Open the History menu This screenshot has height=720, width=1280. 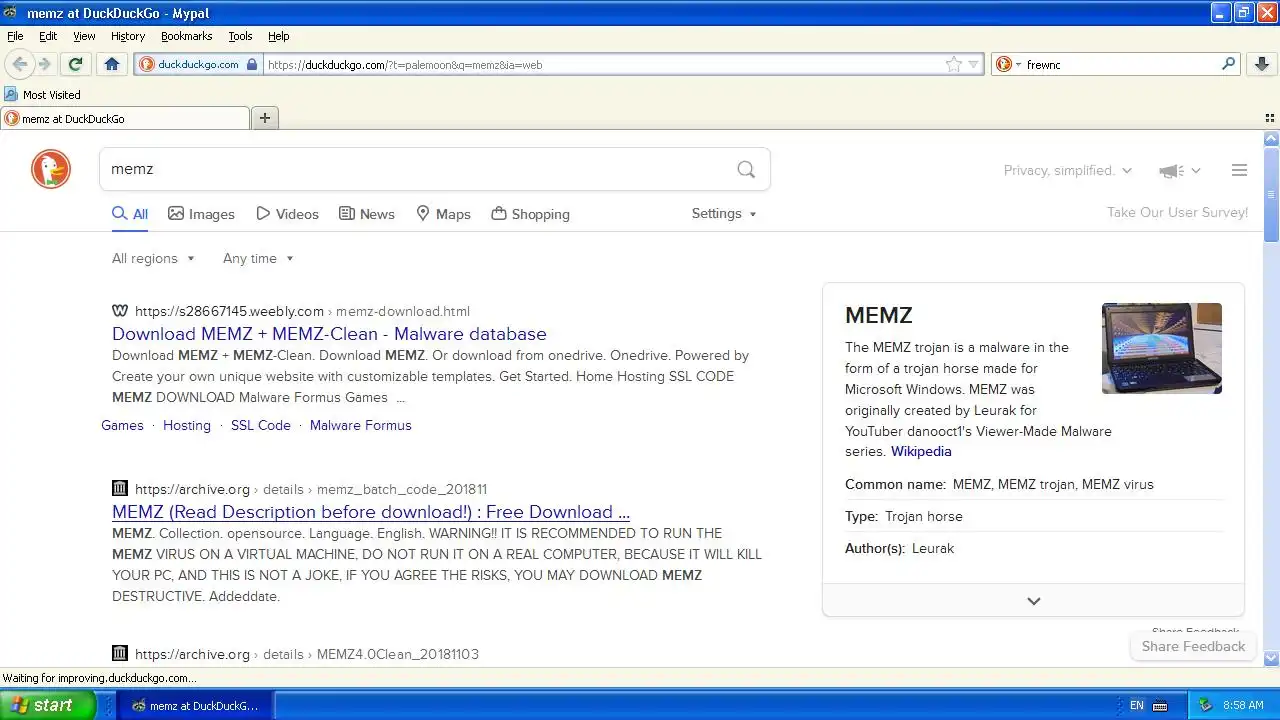tap(128, 36)
